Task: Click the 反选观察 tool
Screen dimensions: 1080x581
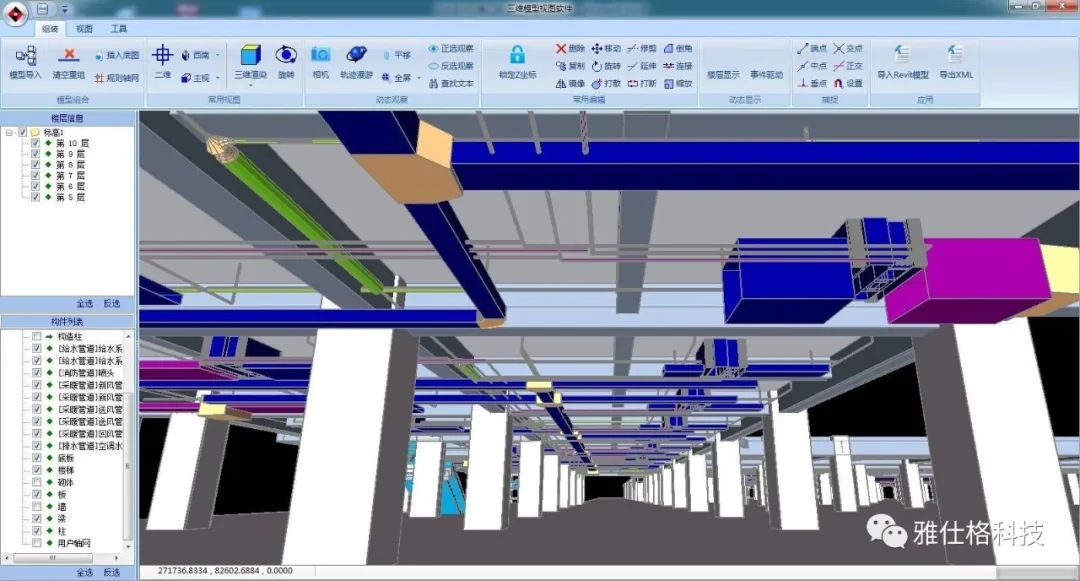Action: click(x=450, y=66)
